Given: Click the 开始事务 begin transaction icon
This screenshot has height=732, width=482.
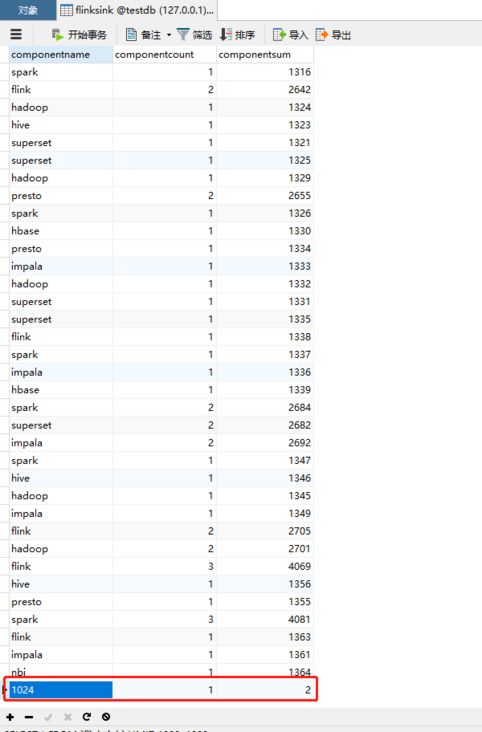Looking at the screenshot, I should [57, 35].
